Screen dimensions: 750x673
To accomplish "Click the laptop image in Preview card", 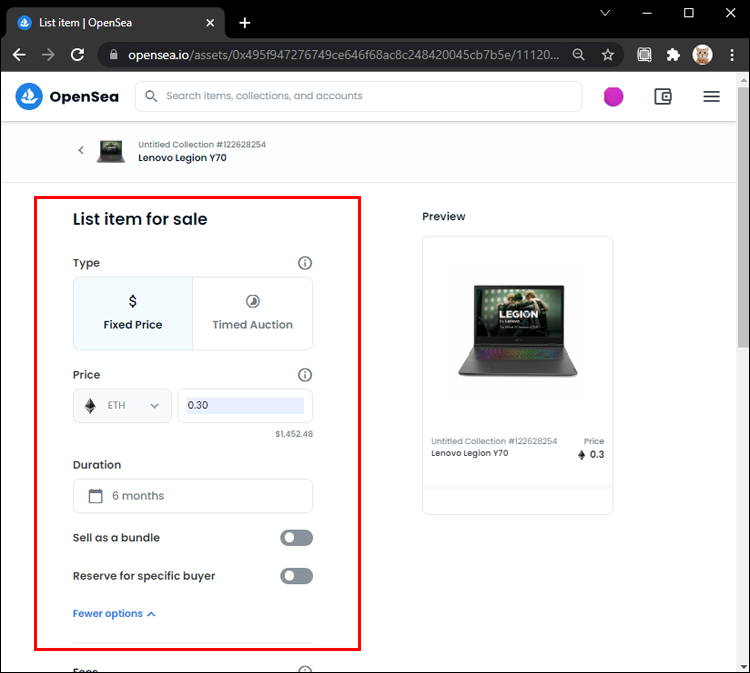I will [518, 331].
